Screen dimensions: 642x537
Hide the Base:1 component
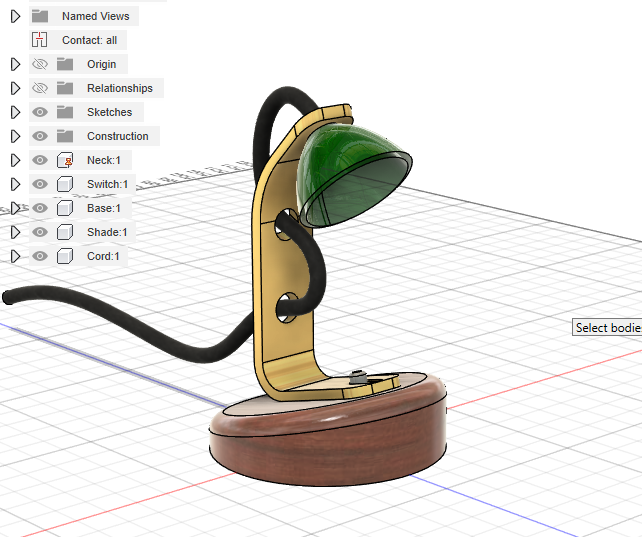pyautogui.click(x=40, y=208)
